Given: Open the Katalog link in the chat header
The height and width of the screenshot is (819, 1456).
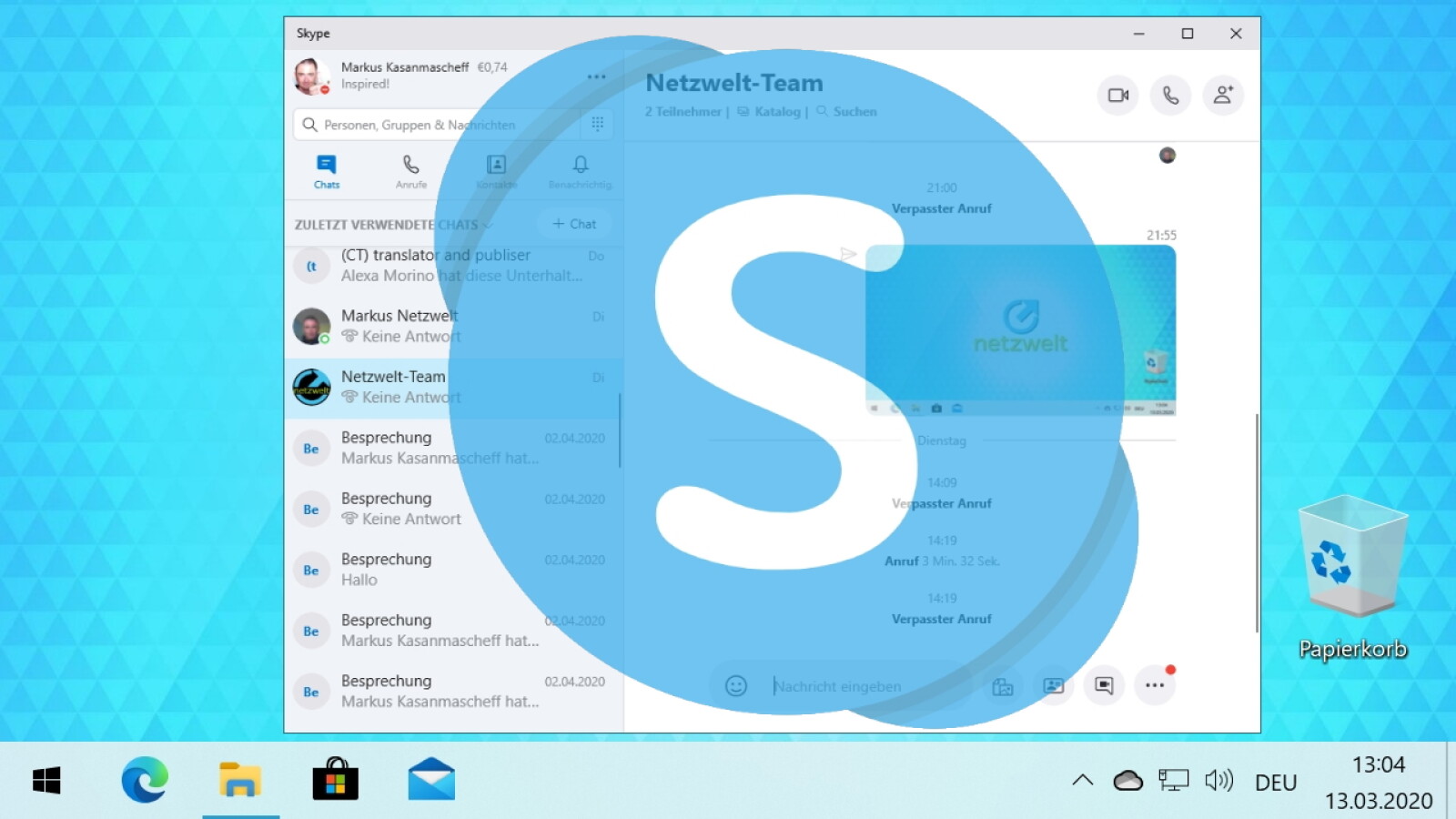Looking at the screenshot, I should [770, 112].
